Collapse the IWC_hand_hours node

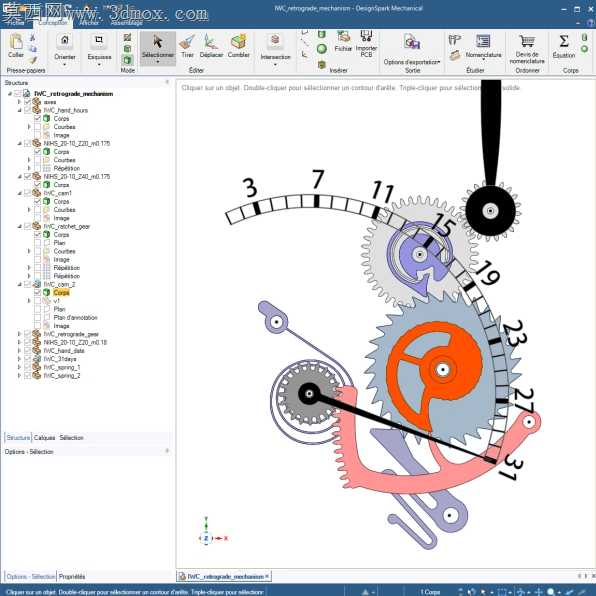click(19, 110)
